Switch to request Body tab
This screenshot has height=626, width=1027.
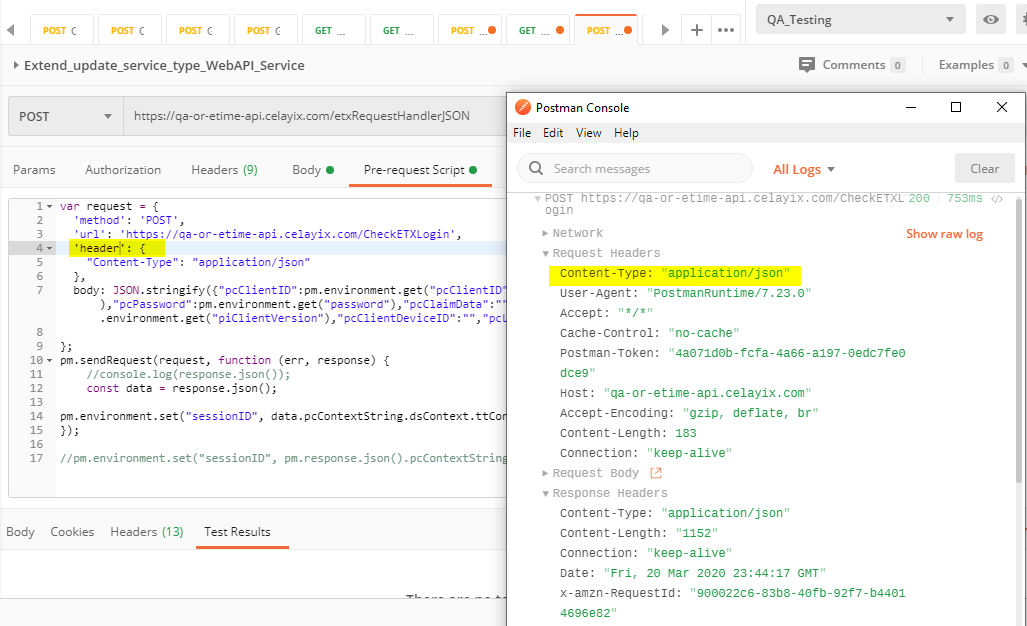click(x=312, y=170)
